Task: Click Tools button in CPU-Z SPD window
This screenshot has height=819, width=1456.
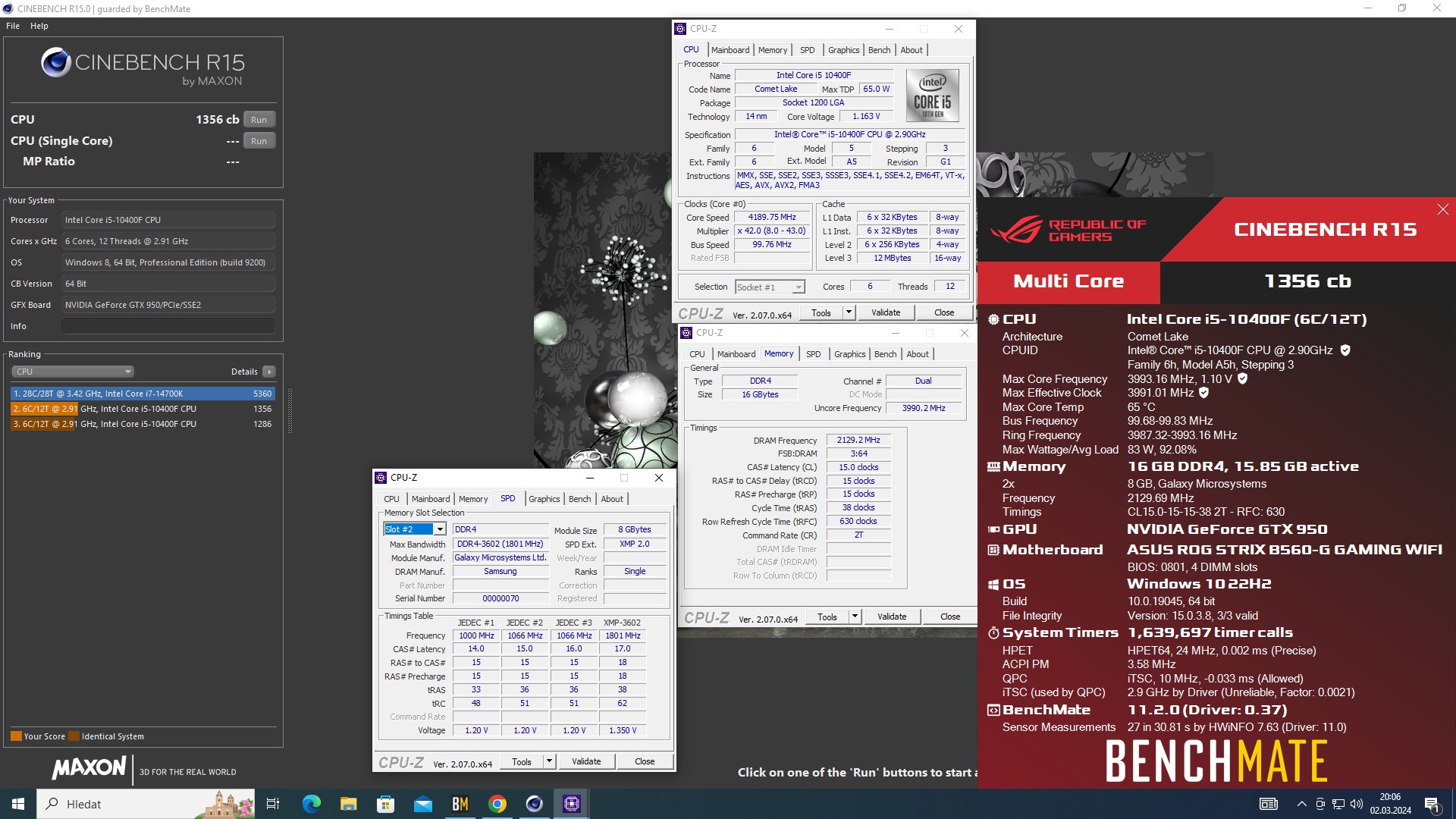Action: click(x=522, y=761)
